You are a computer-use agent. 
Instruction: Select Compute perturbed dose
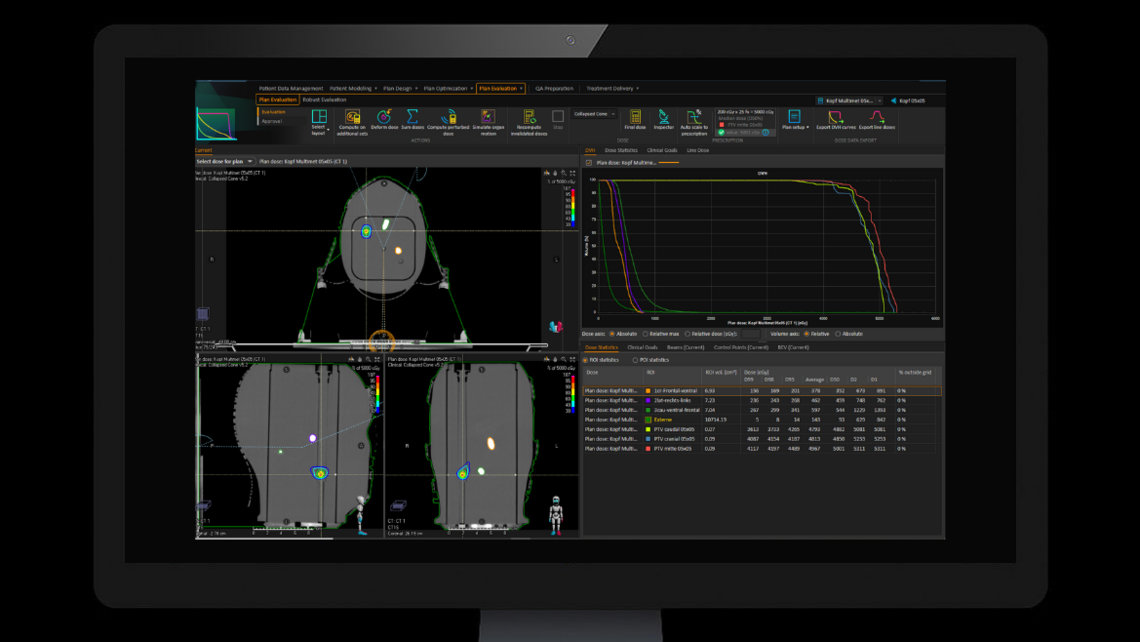point(449,117)
